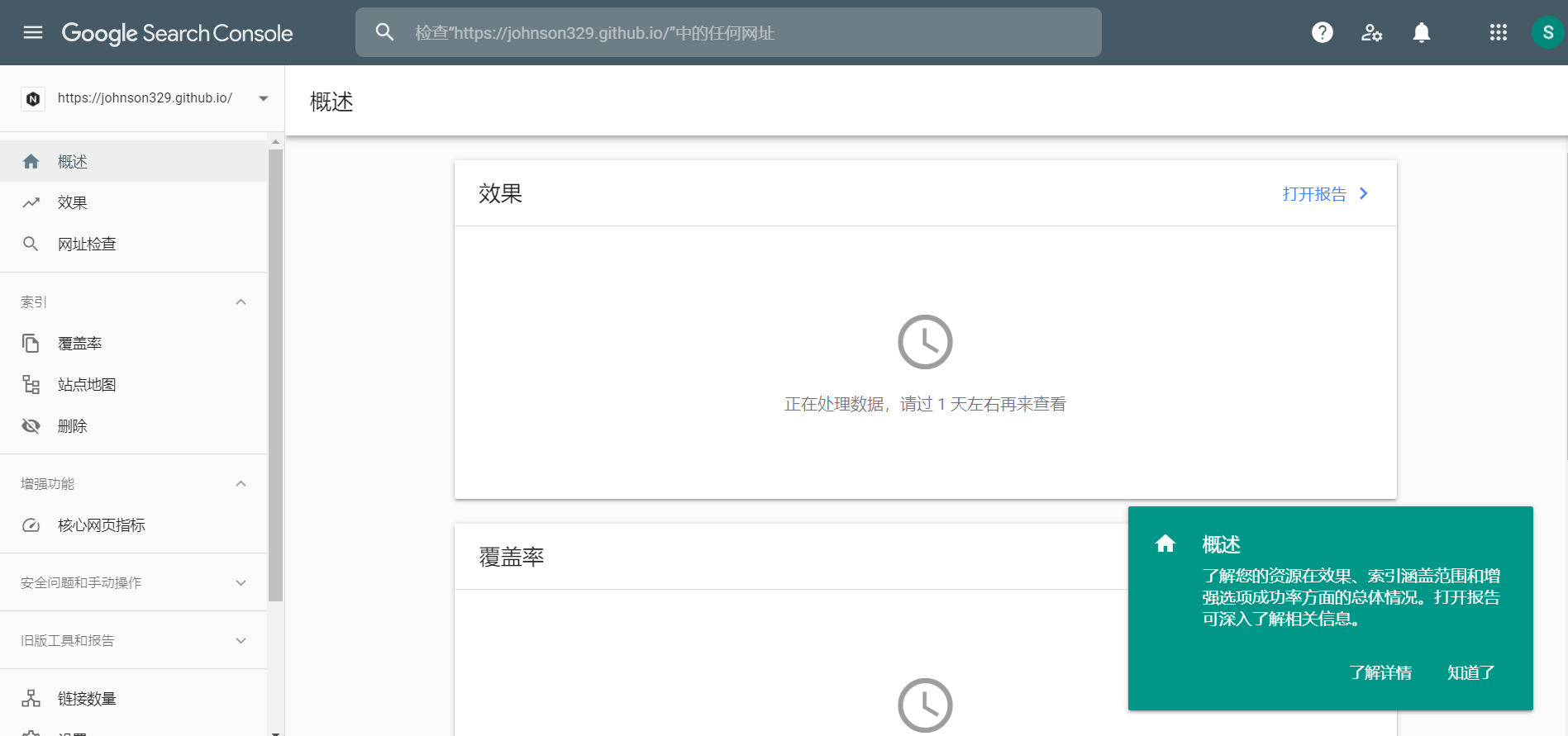
Task: Open 链接数量 in the sidebar
Action: coord(134,698)
